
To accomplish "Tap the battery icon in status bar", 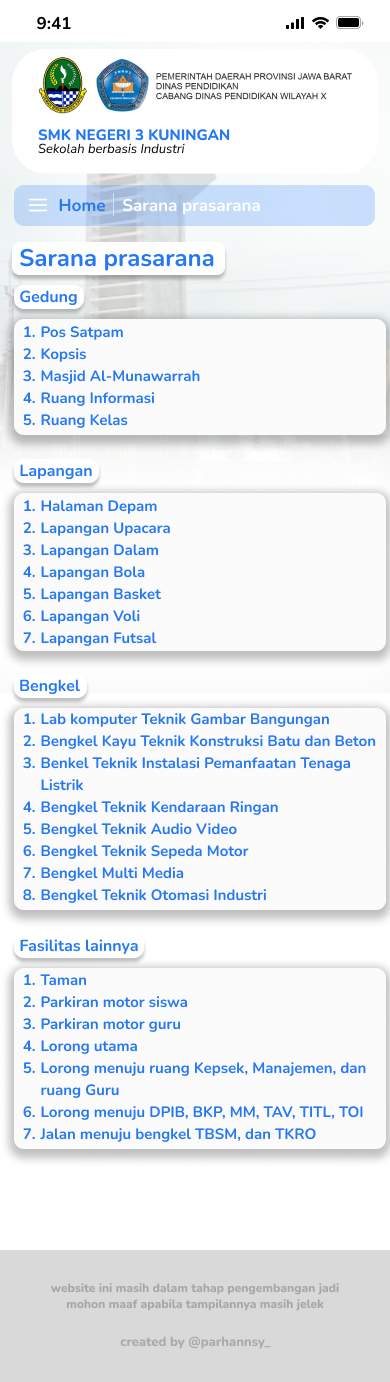I will [350, 22].
